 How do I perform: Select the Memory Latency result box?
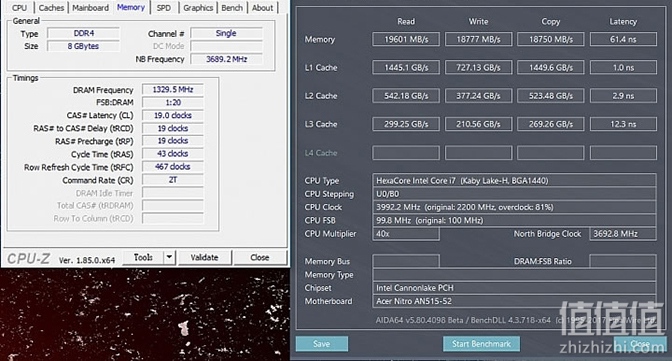click(x=623, y=39)
